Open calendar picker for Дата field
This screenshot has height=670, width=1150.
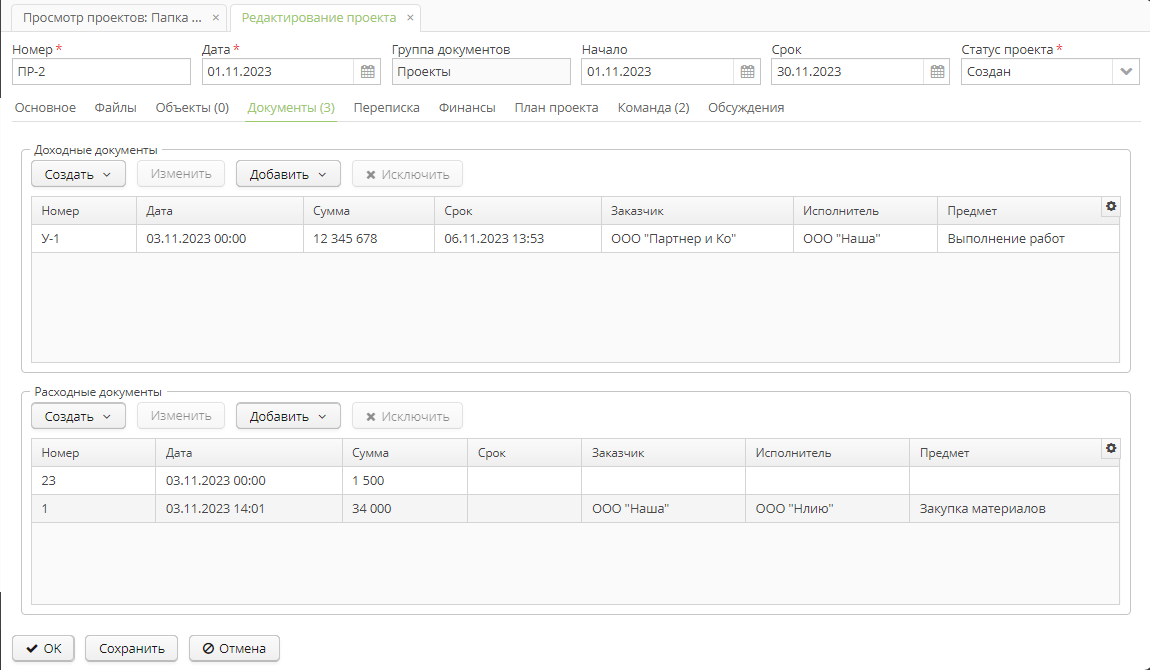pos(367,72)
